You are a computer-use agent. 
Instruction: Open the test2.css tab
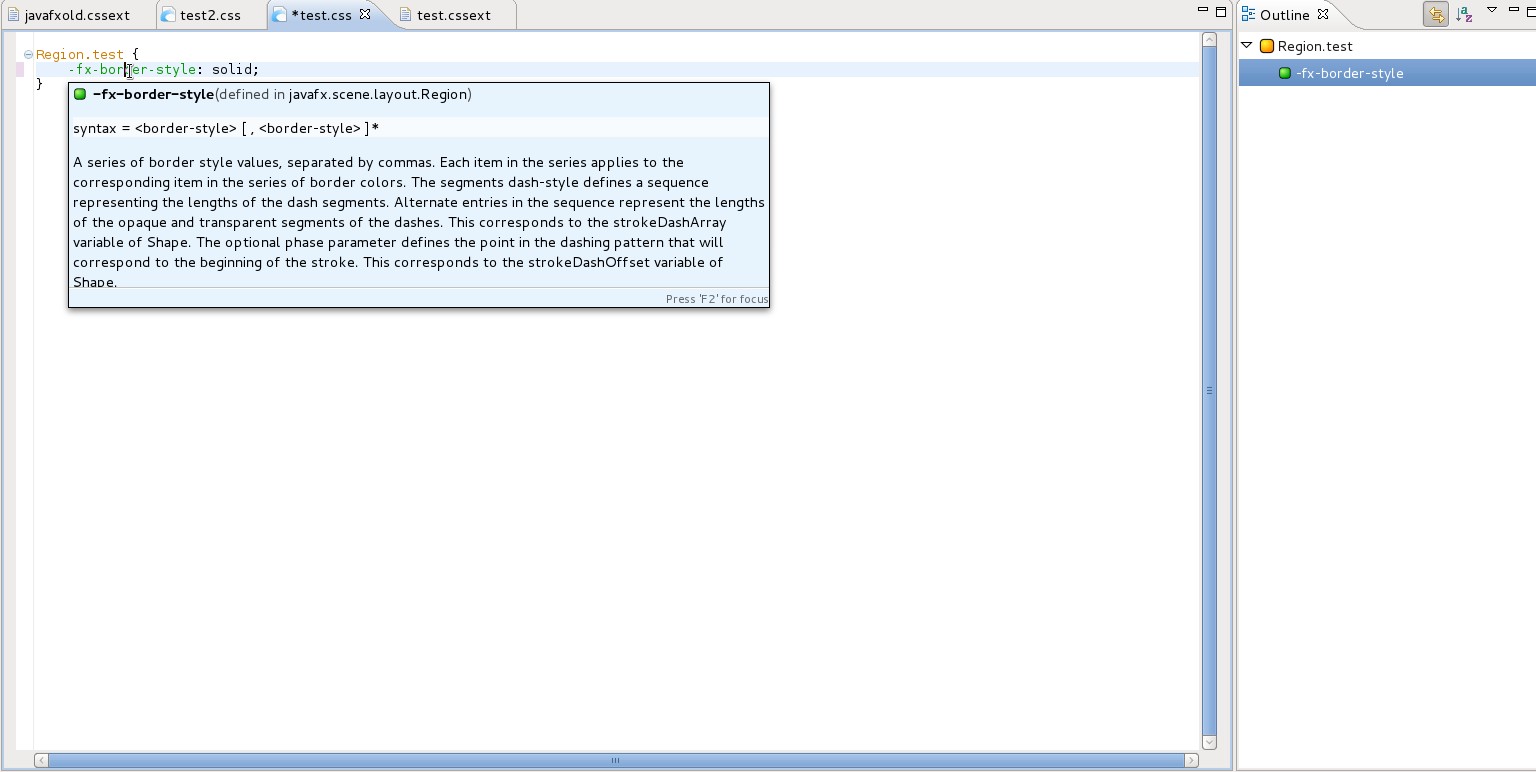[x=210, y=16]
